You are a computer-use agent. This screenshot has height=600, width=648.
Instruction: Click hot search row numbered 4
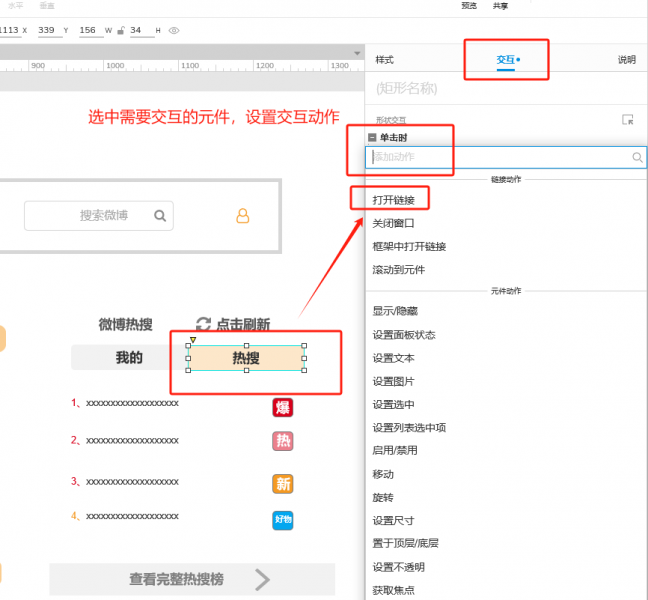coord(125,516)
